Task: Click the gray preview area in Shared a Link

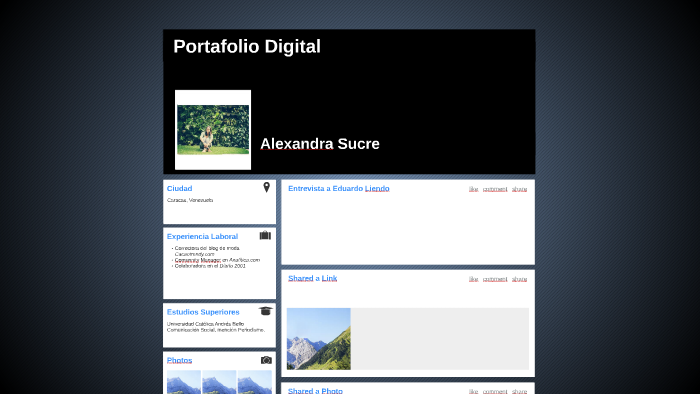Action: [x=440, y=339]
